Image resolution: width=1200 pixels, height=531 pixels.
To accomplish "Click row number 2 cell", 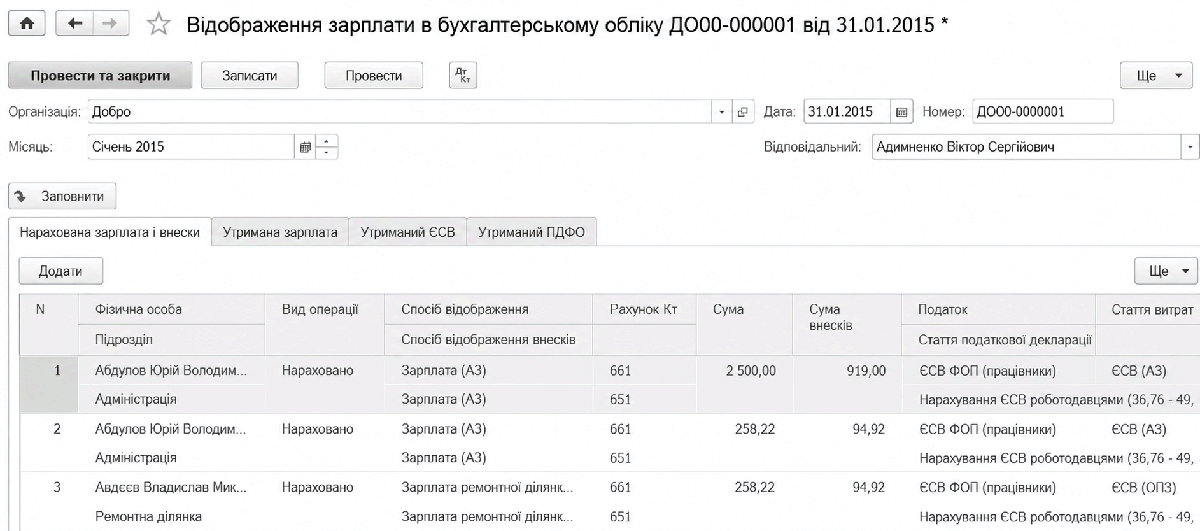I will click(48, 429).
